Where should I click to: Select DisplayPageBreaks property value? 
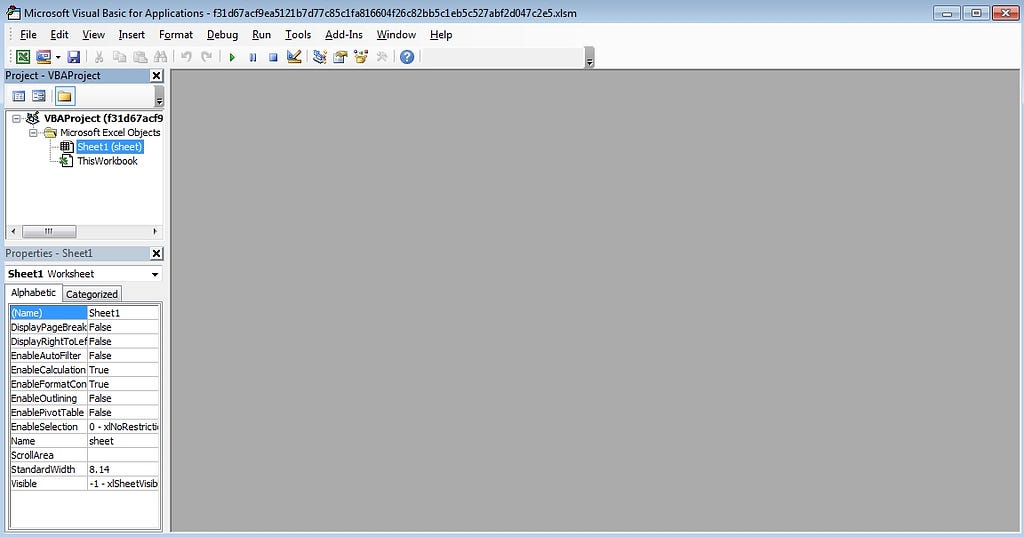(123, 327)
